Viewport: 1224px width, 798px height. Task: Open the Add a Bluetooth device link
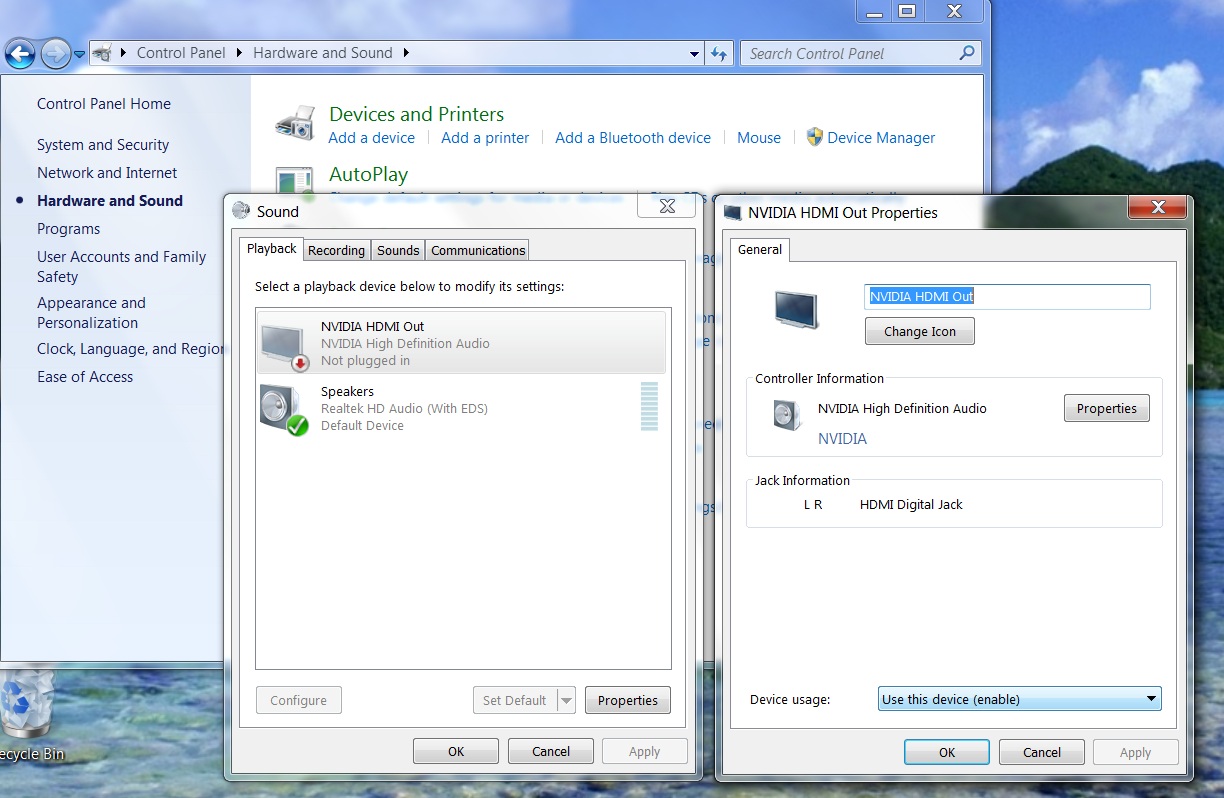633,138
